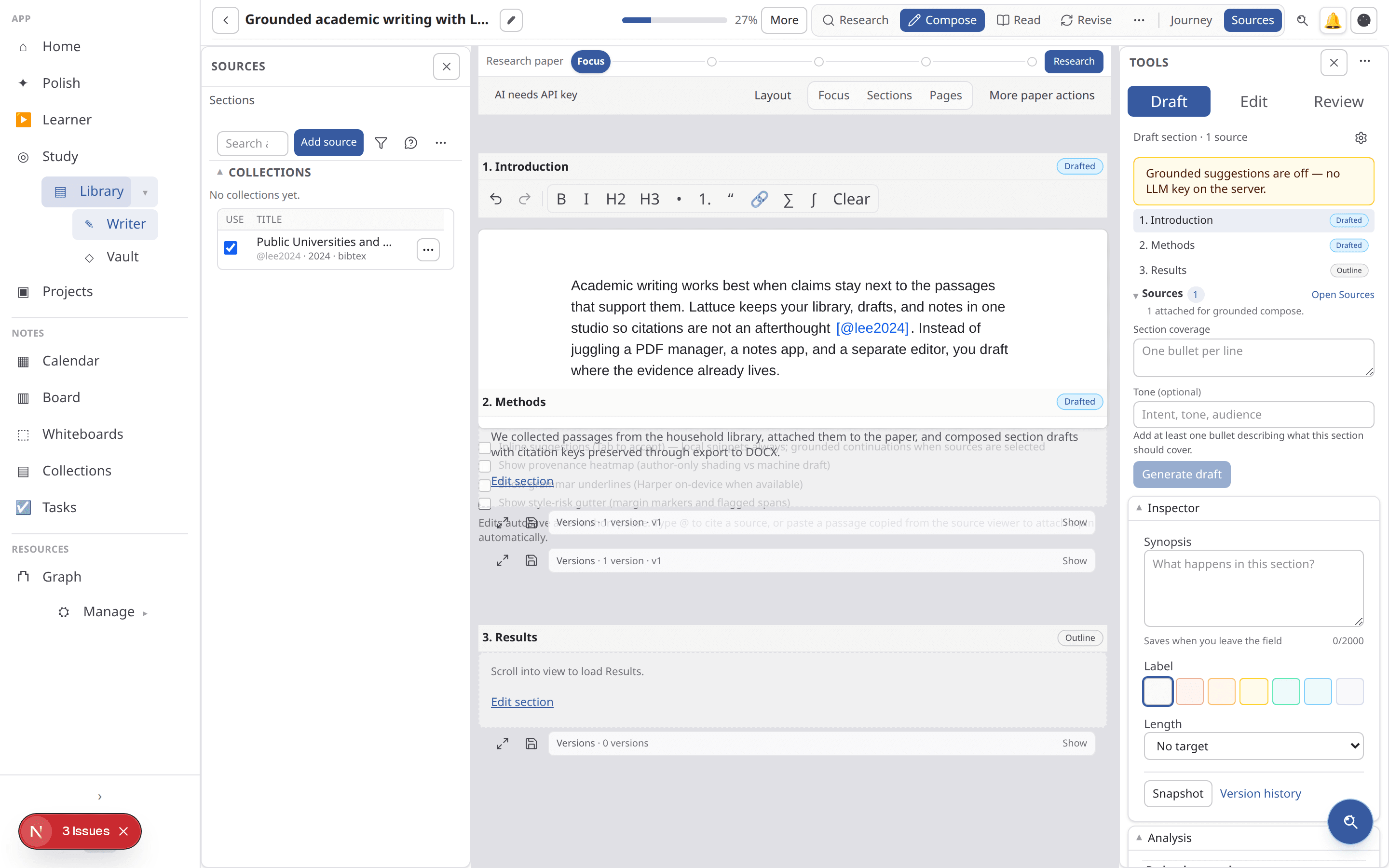
Task: Select the red label color swatch
Action: pos(1189,692)
